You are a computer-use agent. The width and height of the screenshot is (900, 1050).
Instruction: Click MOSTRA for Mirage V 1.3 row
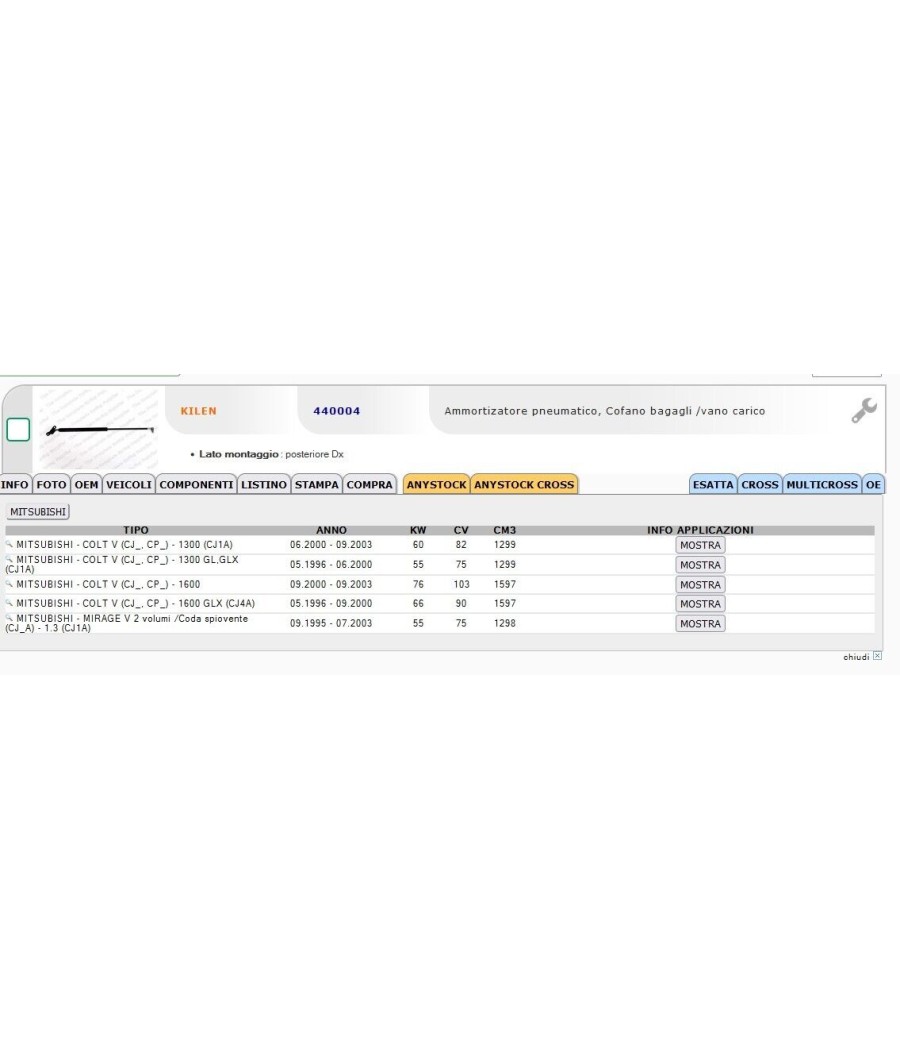(x=700, y=623)
